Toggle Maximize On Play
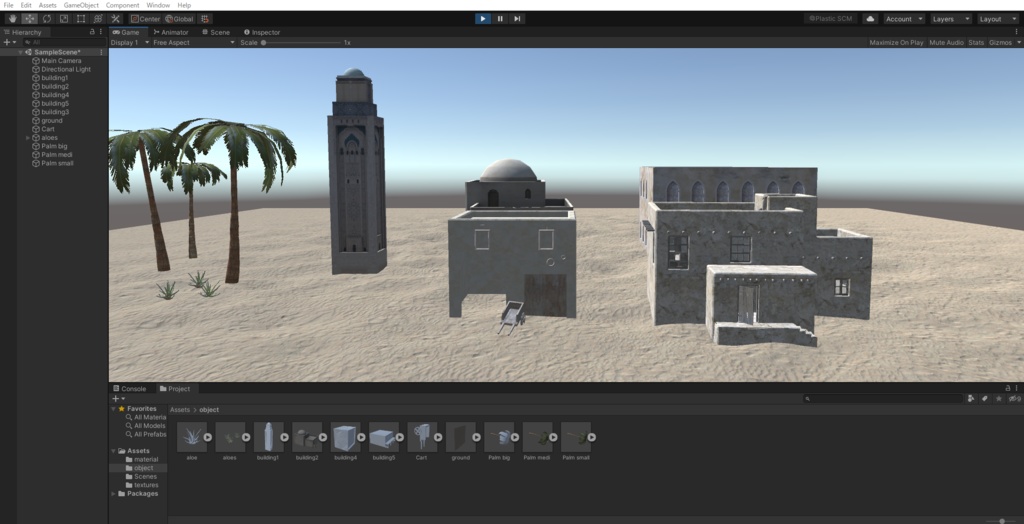The image size is (1024, 524). pyautogui.click(x=896, y=42)
